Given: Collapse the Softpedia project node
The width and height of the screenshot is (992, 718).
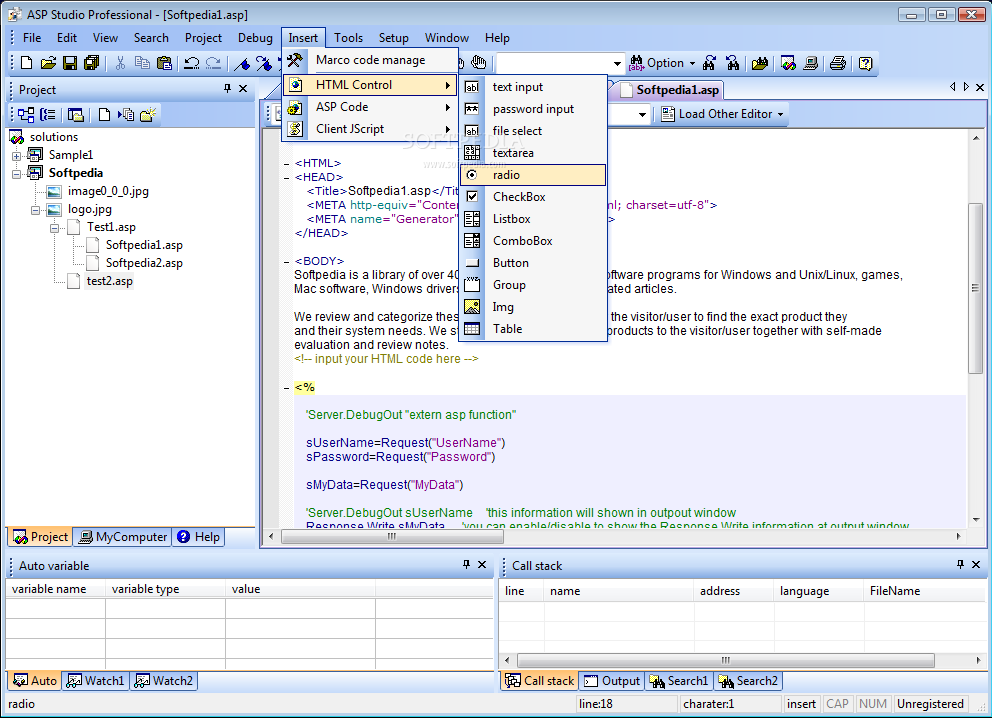Looking at the screenshot, I should click(x=16, y=174).
